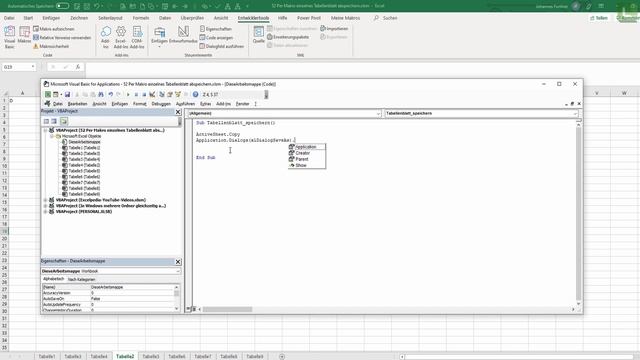The width and height of the screenshot is (640, 360).
Task: Click View Object icon in Project pane
Action: click(54, 121)
